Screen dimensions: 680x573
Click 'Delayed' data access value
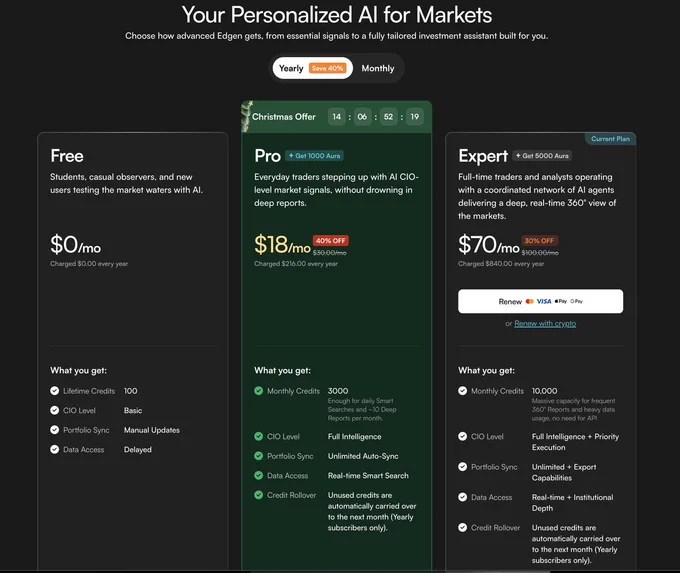tap(138, 449)
